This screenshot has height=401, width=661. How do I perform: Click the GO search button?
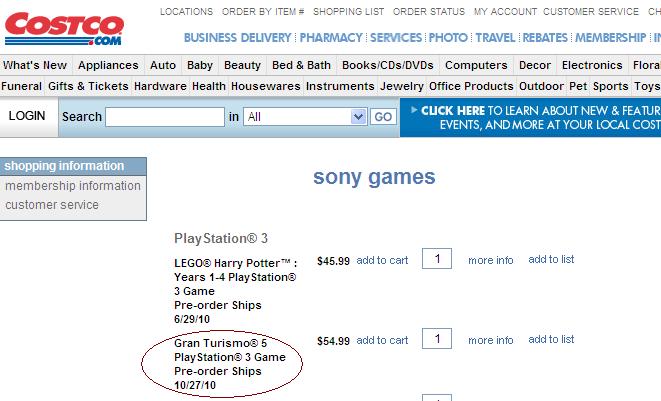[383, 117]
